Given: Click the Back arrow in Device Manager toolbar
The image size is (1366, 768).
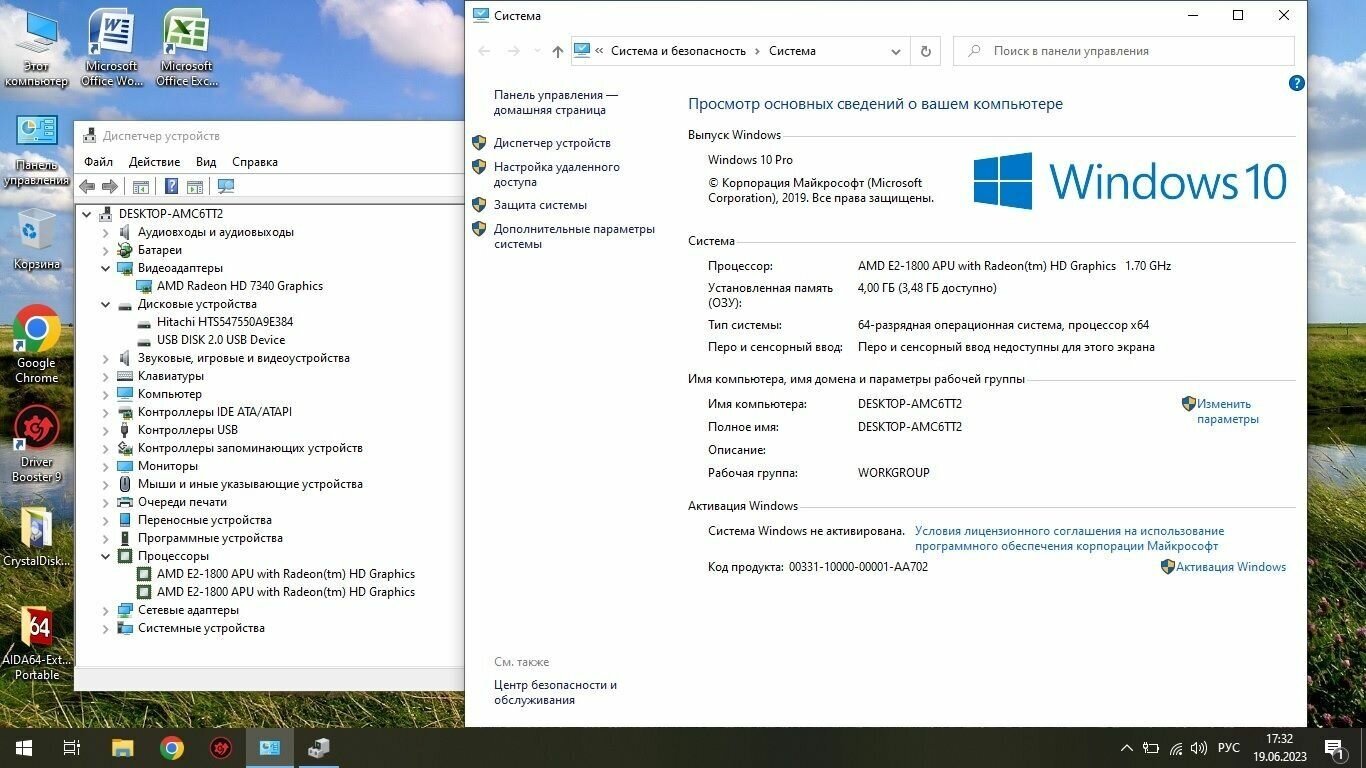Looking at the screenshot, I should pos(87,187).
